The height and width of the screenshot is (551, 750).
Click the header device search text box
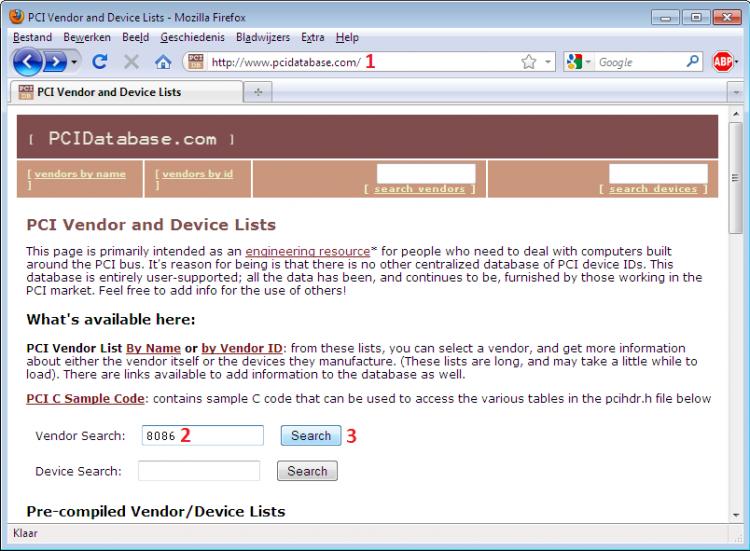click(658, 173)
